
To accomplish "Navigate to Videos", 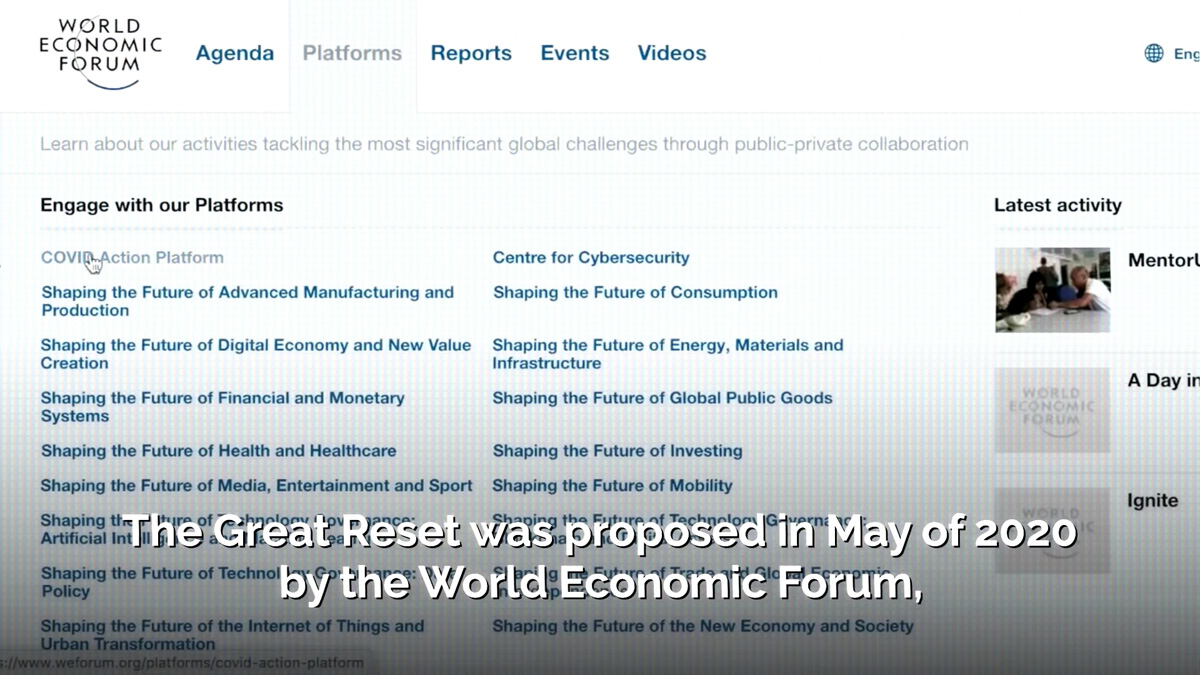I will [672, 53].
